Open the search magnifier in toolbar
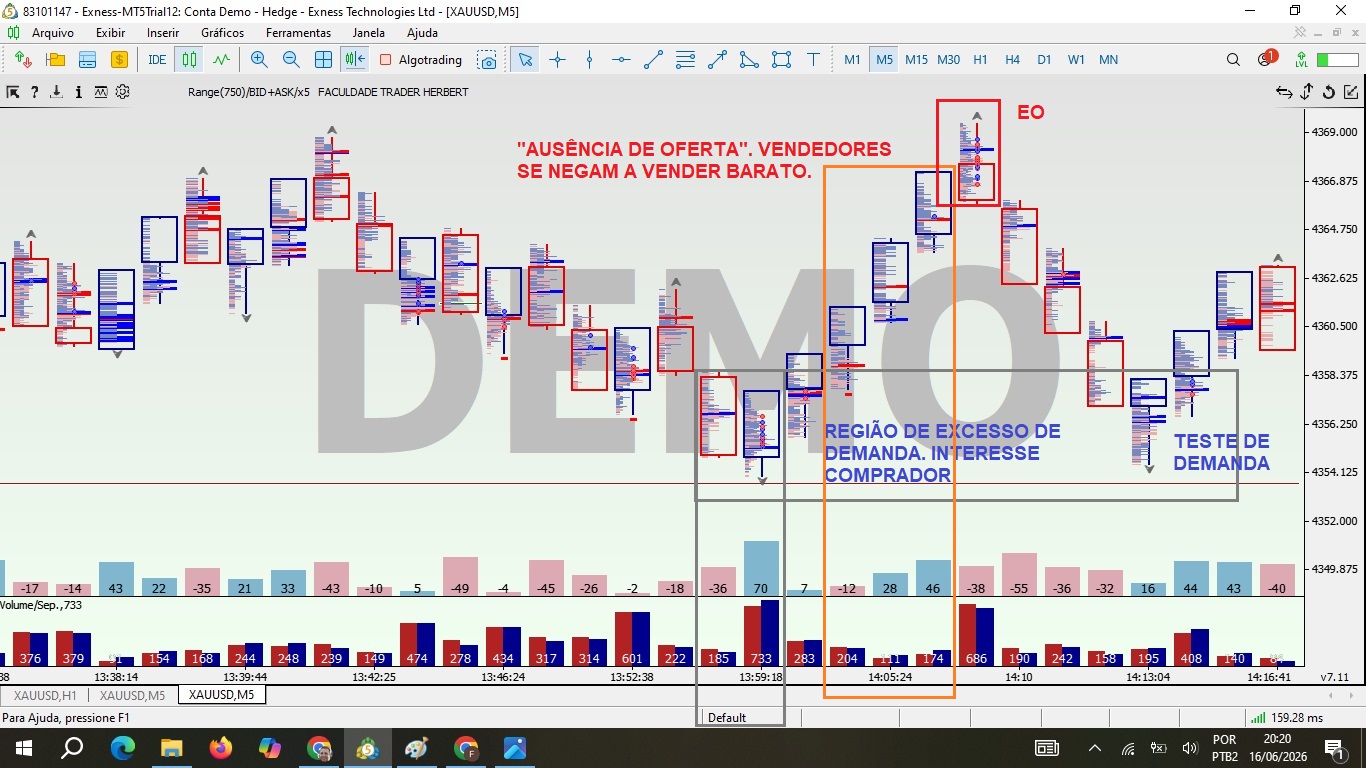1366x768 pixels. (1233, 60)
